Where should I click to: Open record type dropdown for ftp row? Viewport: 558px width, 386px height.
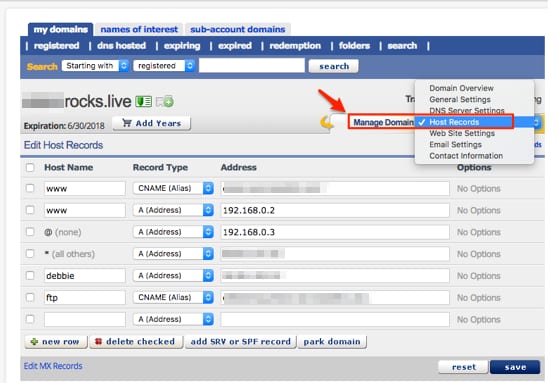[x=173, y=297]
